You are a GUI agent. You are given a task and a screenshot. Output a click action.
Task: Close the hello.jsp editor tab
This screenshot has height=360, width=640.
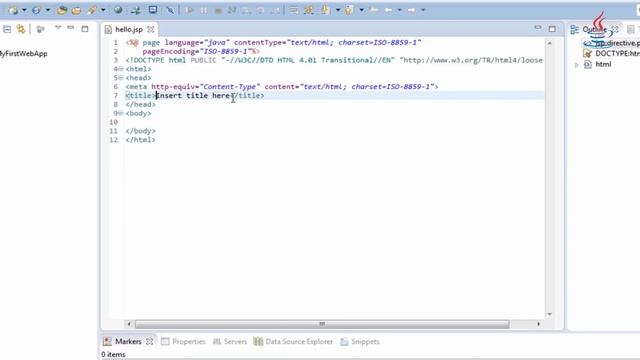coord(151,29)
